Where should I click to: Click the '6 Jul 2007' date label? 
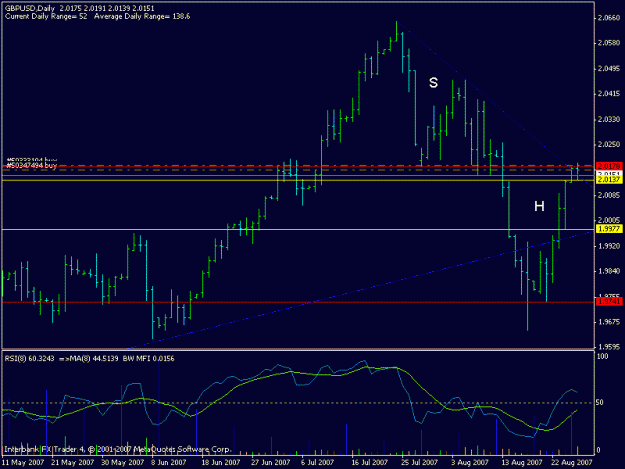point(317,462)
